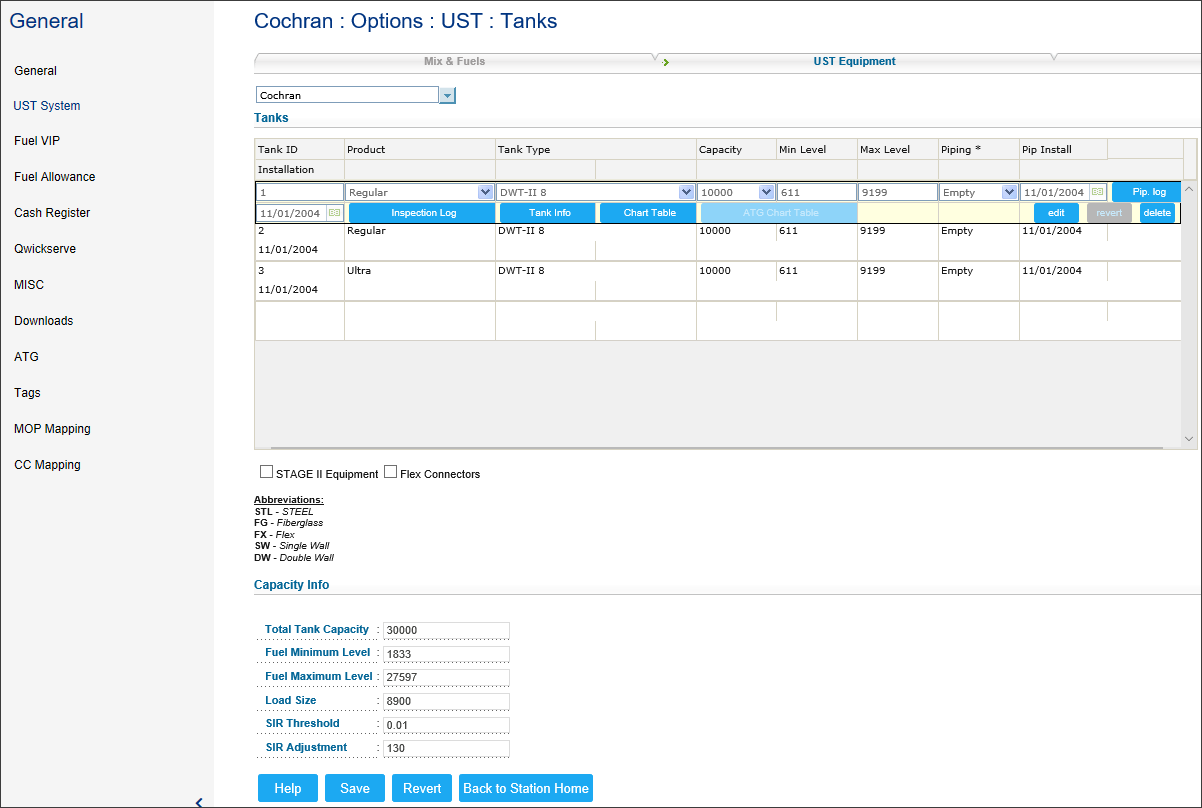This screenshot has width=1202, height=808.
Task: Open MOP Mapping sidebar item
Action: point(52,429)
